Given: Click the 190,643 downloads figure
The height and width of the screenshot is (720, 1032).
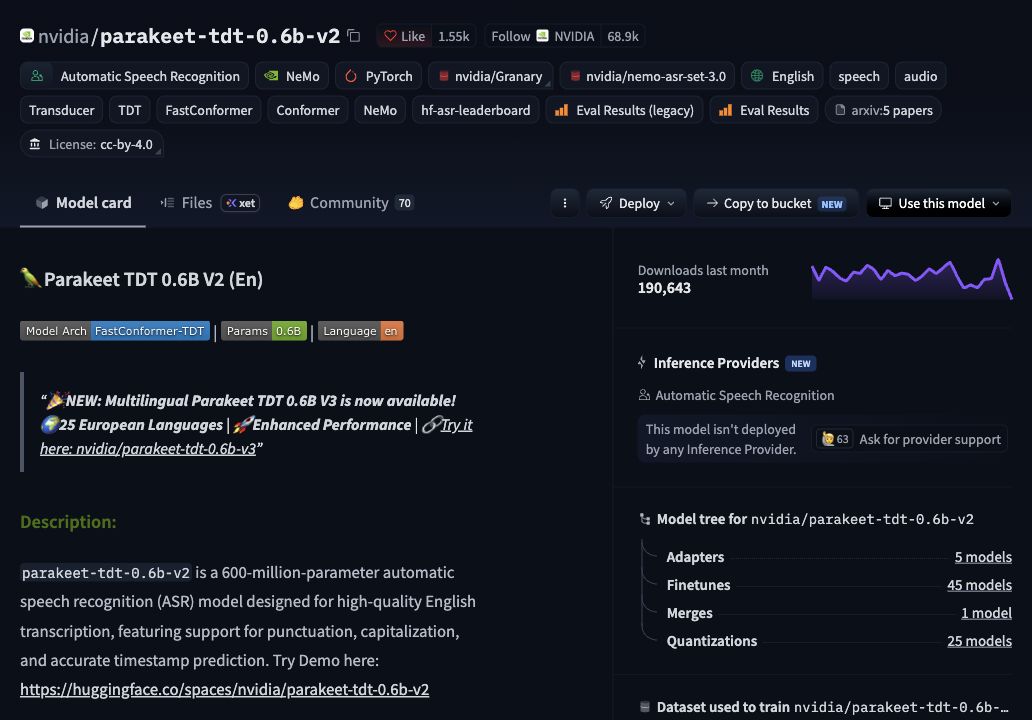Looking at the screenshot, I should [664, 288].
